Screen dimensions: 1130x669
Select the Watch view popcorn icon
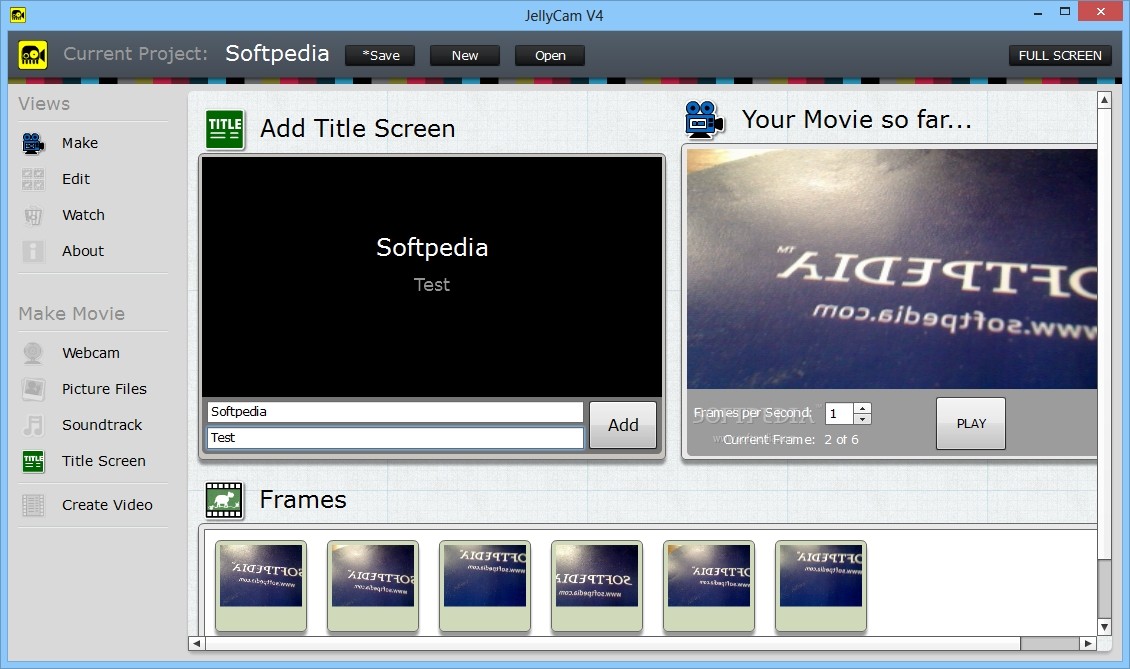coord(32,216)
